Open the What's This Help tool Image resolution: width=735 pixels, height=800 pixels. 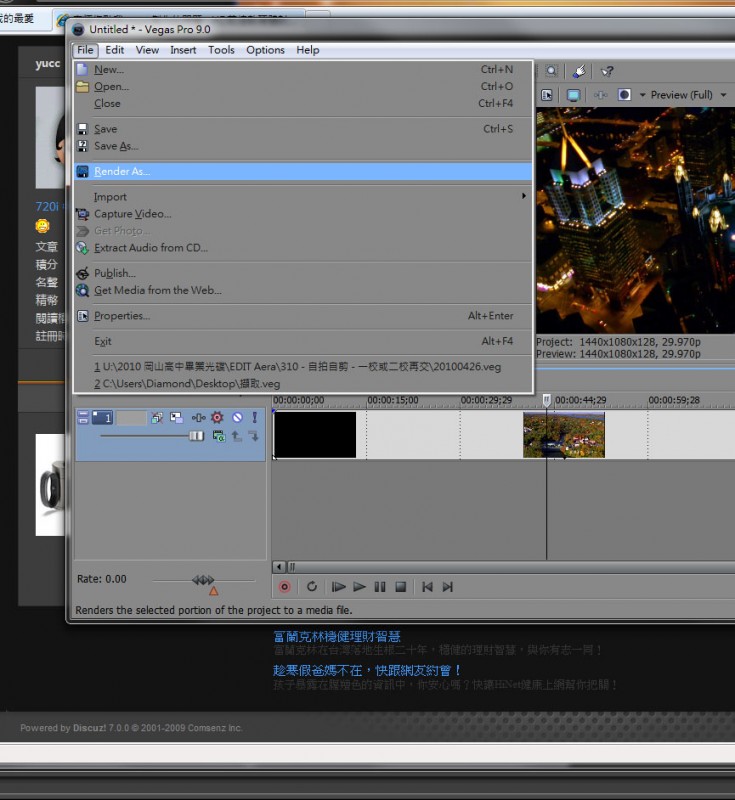[606, 72]
